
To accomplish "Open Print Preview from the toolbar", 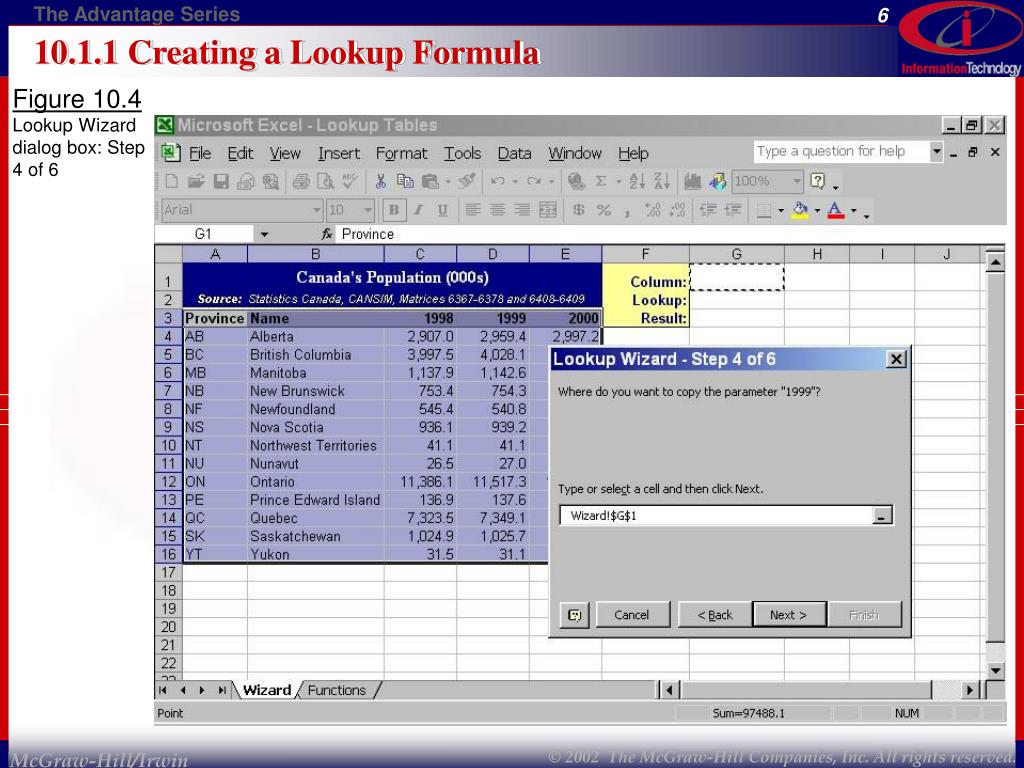I will pyautogui.click(x=325, y=182).
